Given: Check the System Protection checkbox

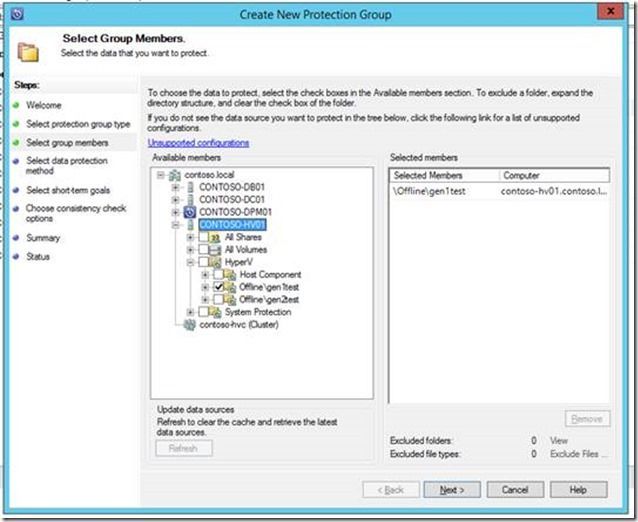Looking at the screenshot, I should [203, 312].
